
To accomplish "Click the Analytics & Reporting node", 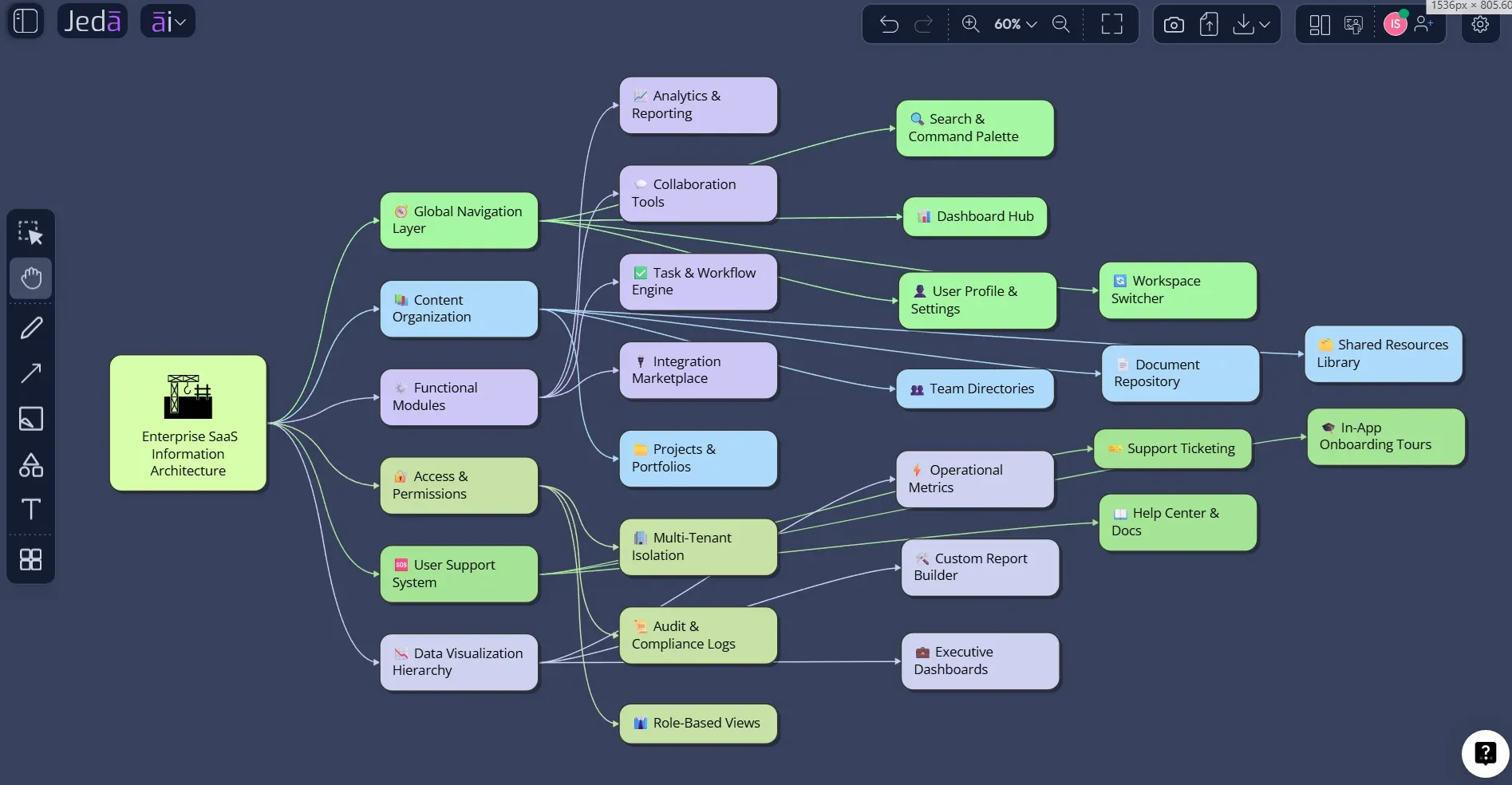I will click(x=698, y=105).
